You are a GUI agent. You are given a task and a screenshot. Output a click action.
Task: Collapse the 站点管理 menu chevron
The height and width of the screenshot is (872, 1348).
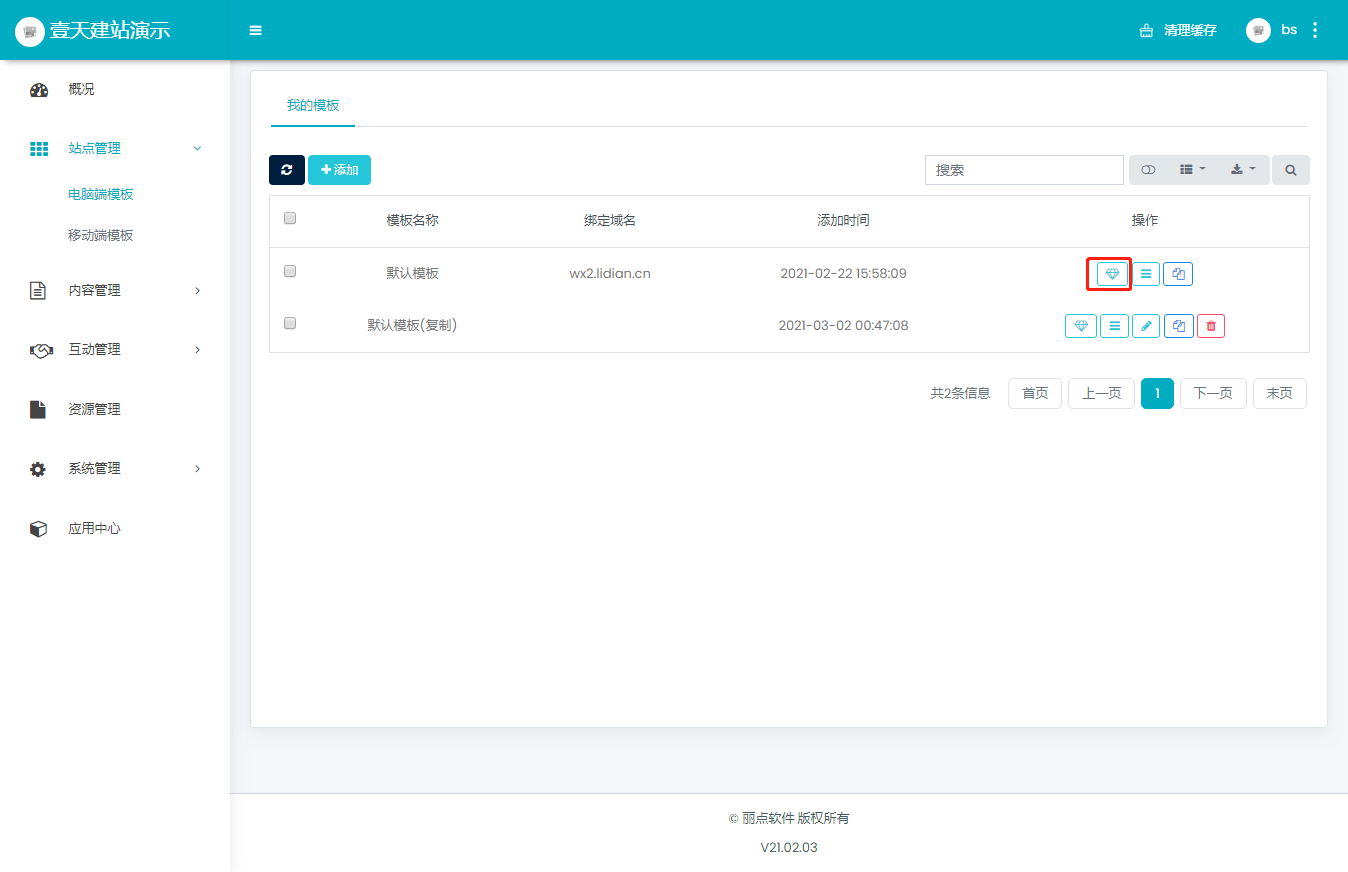point(197,148)
